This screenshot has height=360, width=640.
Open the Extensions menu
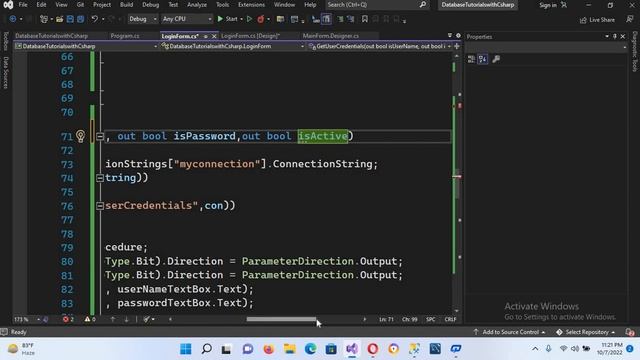pos(251,4)
